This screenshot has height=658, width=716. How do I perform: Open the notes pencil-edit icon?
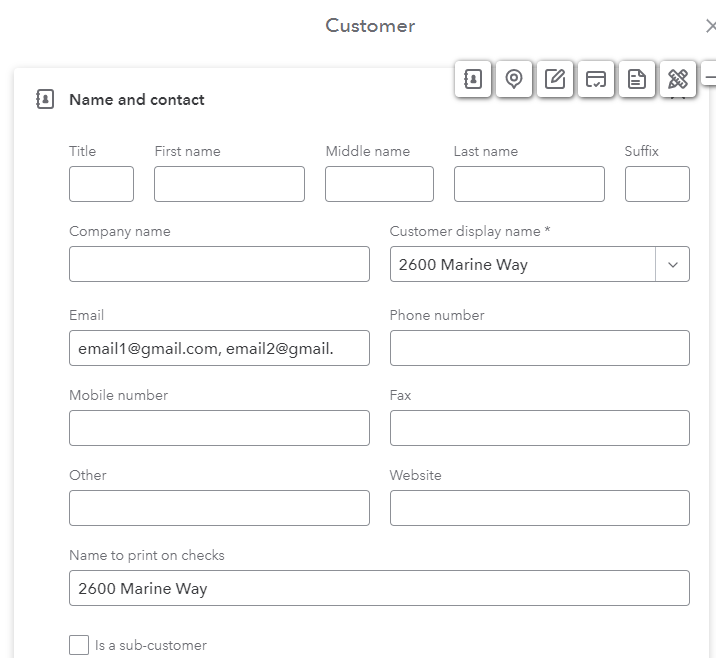555,79
